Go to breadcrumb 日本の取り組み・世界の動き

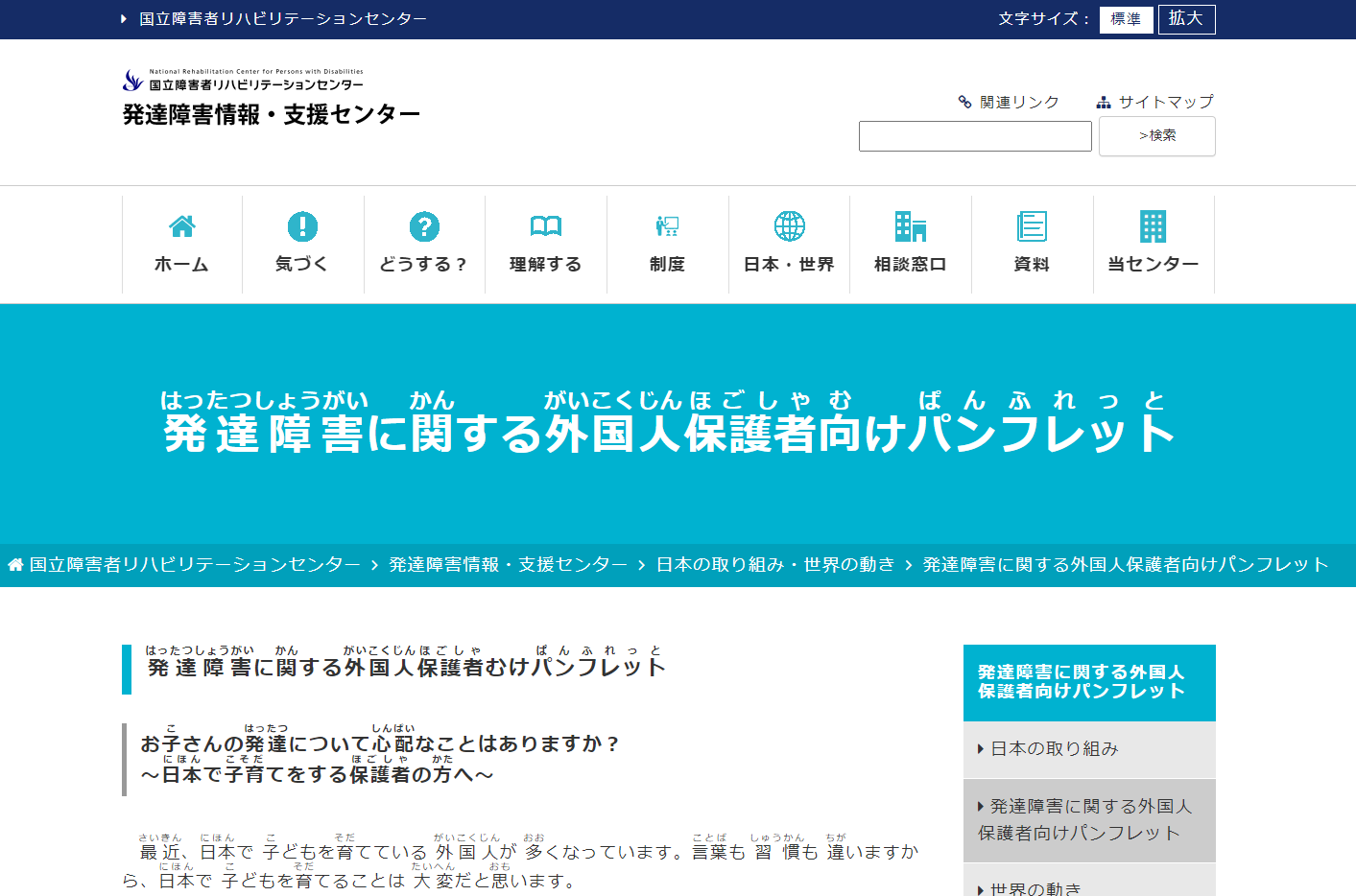click(x=774, y=565)
